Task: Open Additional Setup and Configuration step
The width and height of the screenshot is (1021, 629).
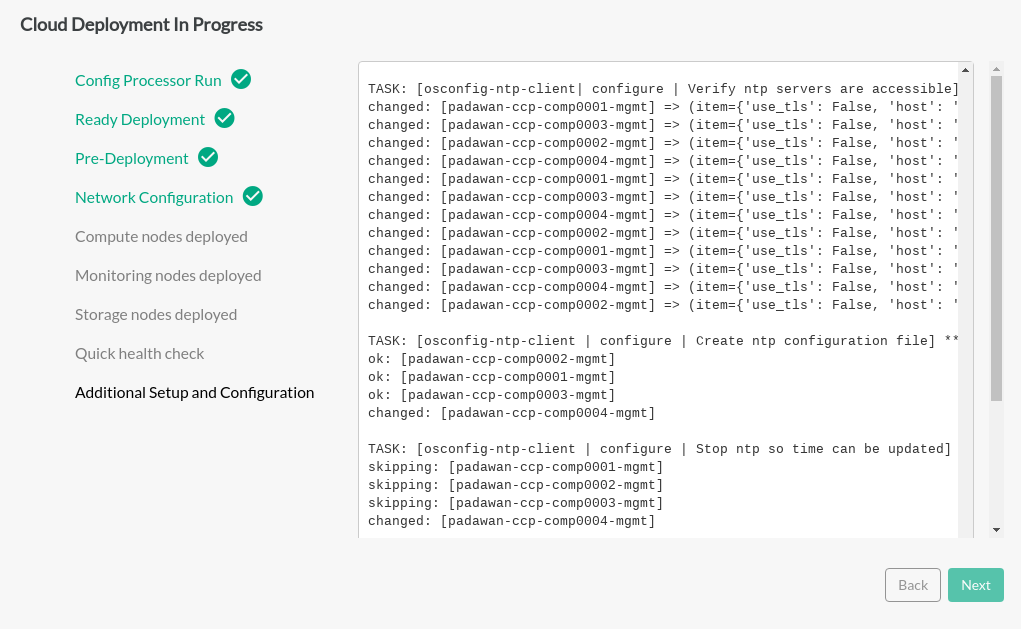Action: click(x=194, y=393)
